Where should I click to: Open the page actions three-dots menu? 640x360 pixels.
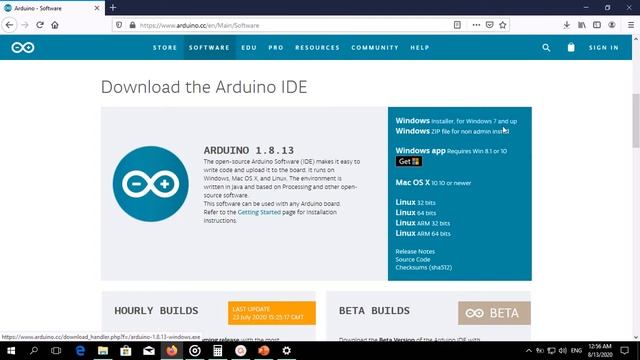(476, 25)
